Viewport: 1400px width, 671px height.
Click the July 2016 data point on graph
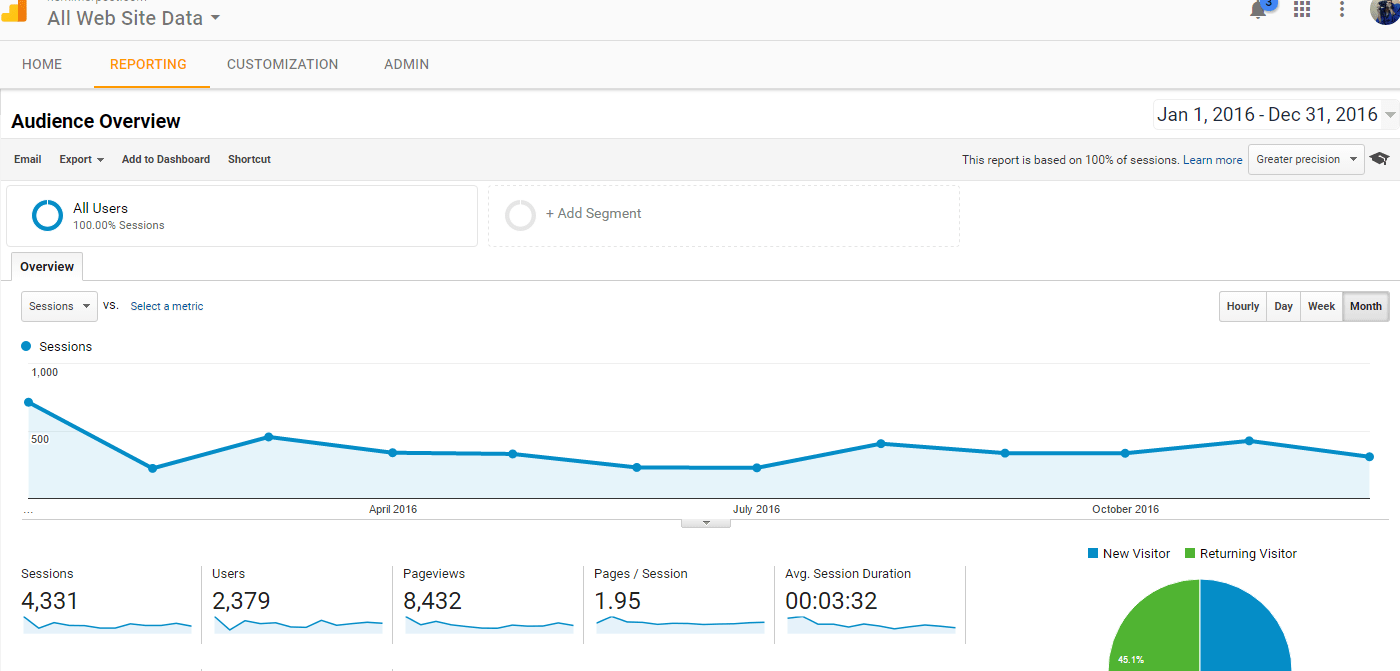coord(757,468)
